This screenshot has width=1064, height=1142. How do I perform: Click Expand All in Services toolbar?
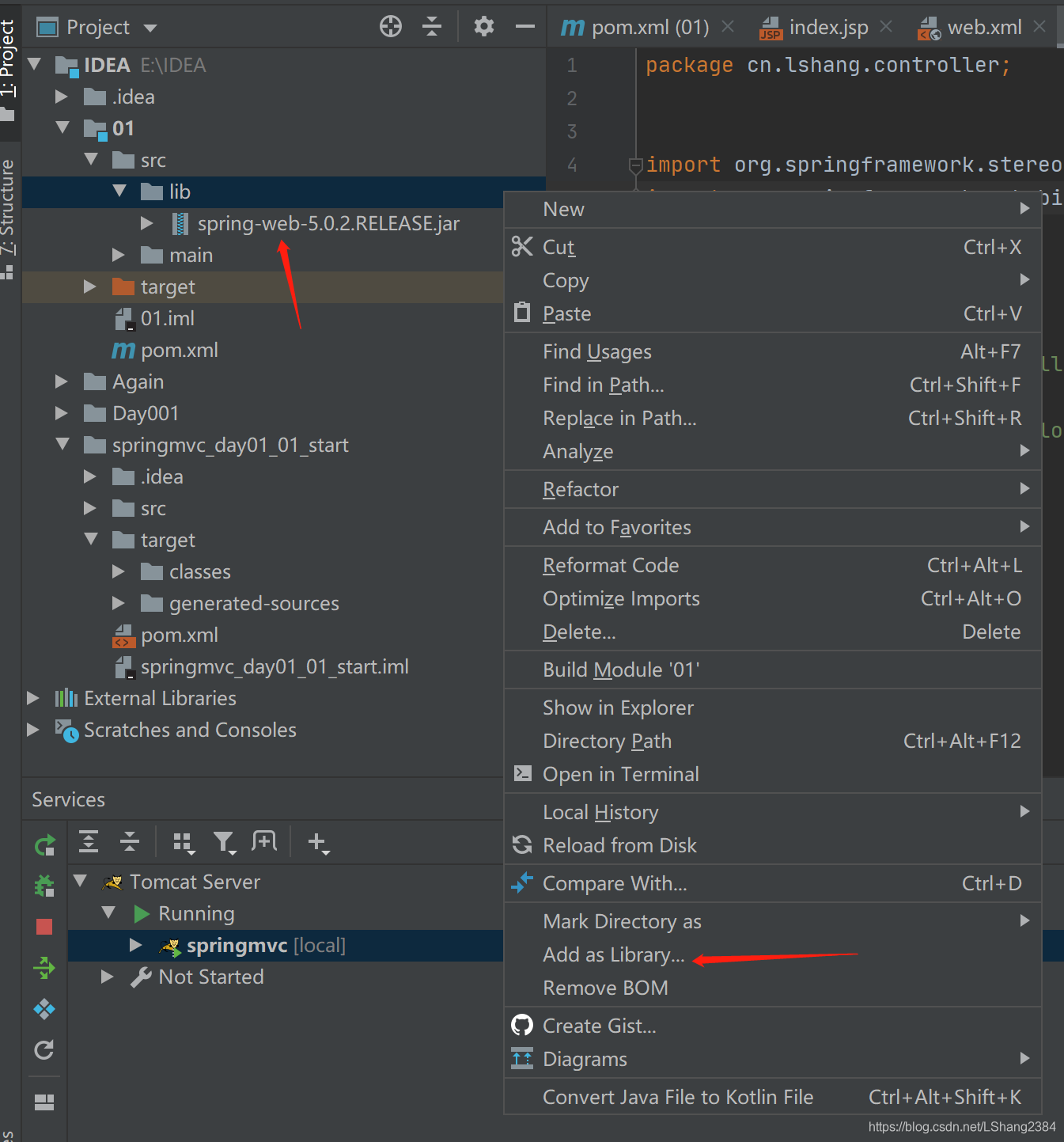[x=89, y=842]
